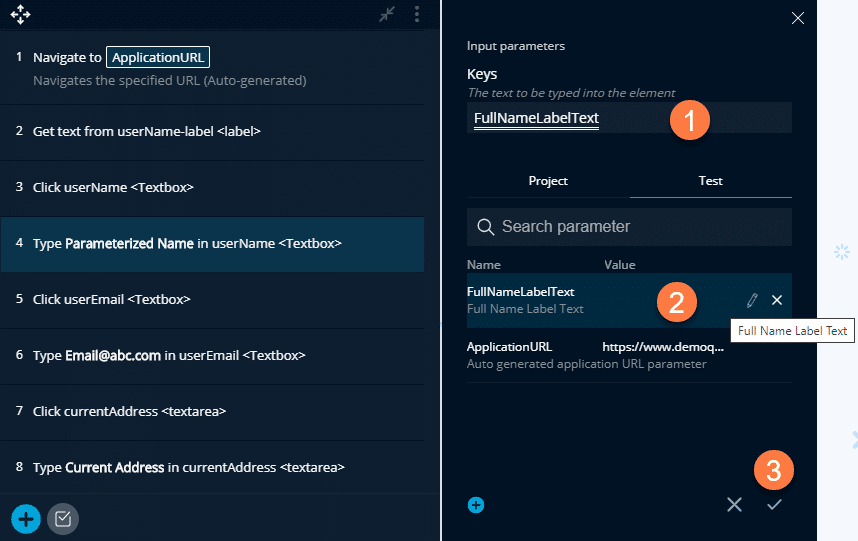The height and width of the screenshot is (541, 858).
Task: Click the Search parameter field
Action: click(x=629, y=226)
